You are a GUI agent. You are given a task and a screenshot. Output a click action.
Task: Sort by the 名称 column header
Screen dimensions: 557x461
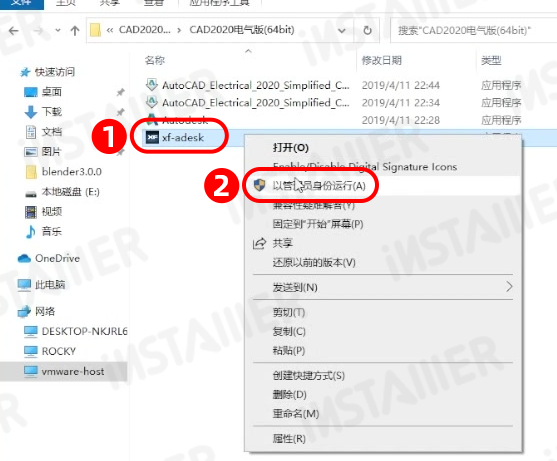click(x=155, y=60)
